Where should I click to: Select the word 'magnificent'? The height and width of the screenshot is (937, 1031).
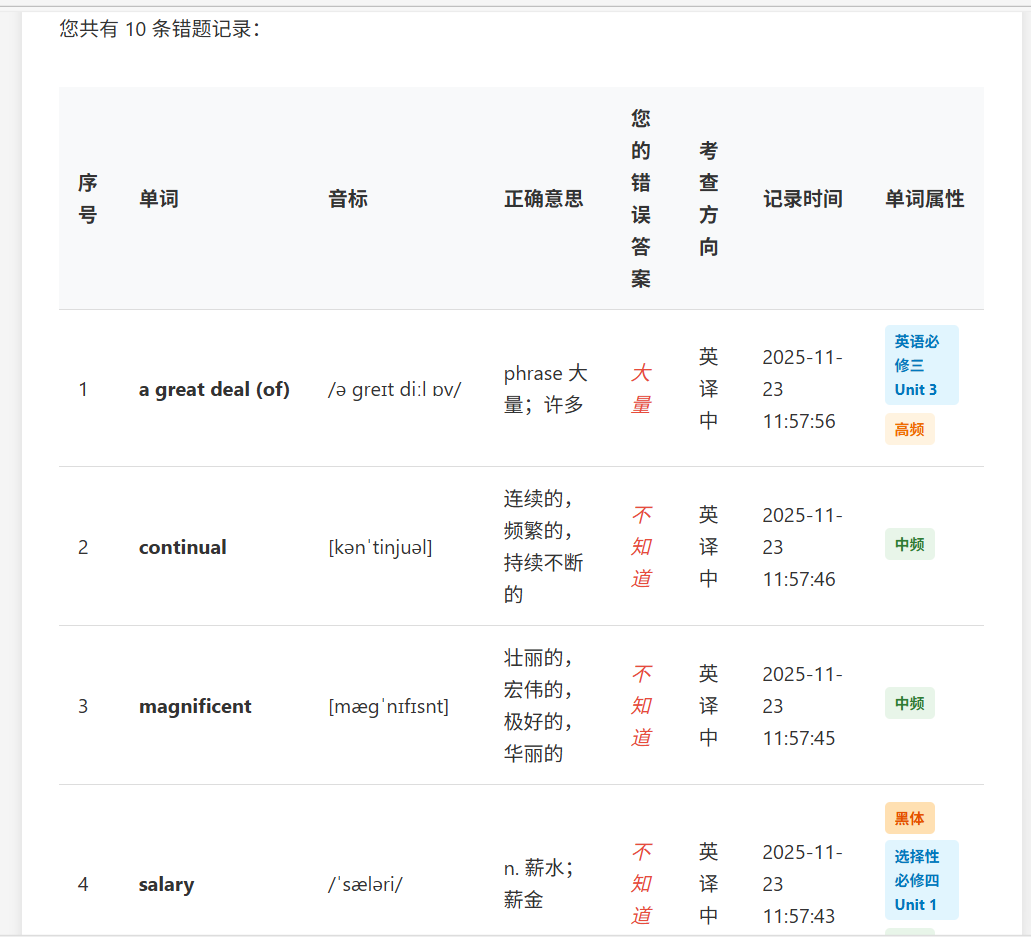point(195,706)
